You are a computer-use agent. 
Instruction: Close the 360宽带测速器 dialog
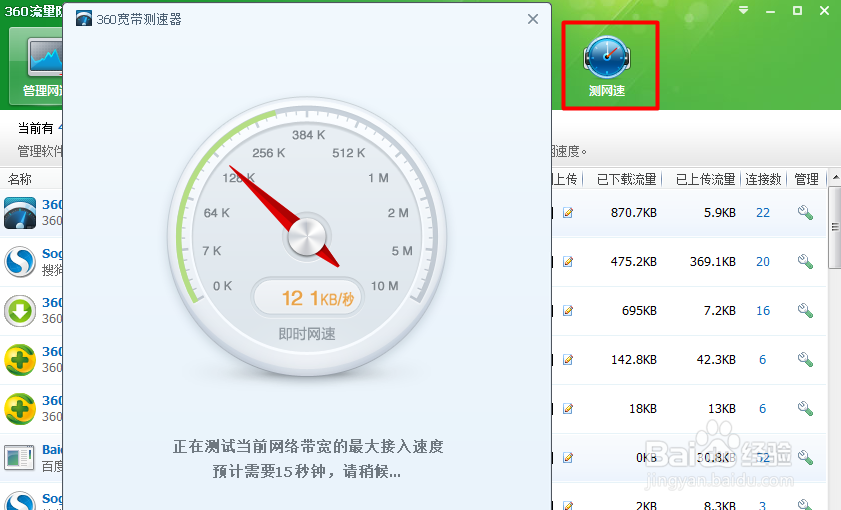pyautogui.click(x=533, y=19)
